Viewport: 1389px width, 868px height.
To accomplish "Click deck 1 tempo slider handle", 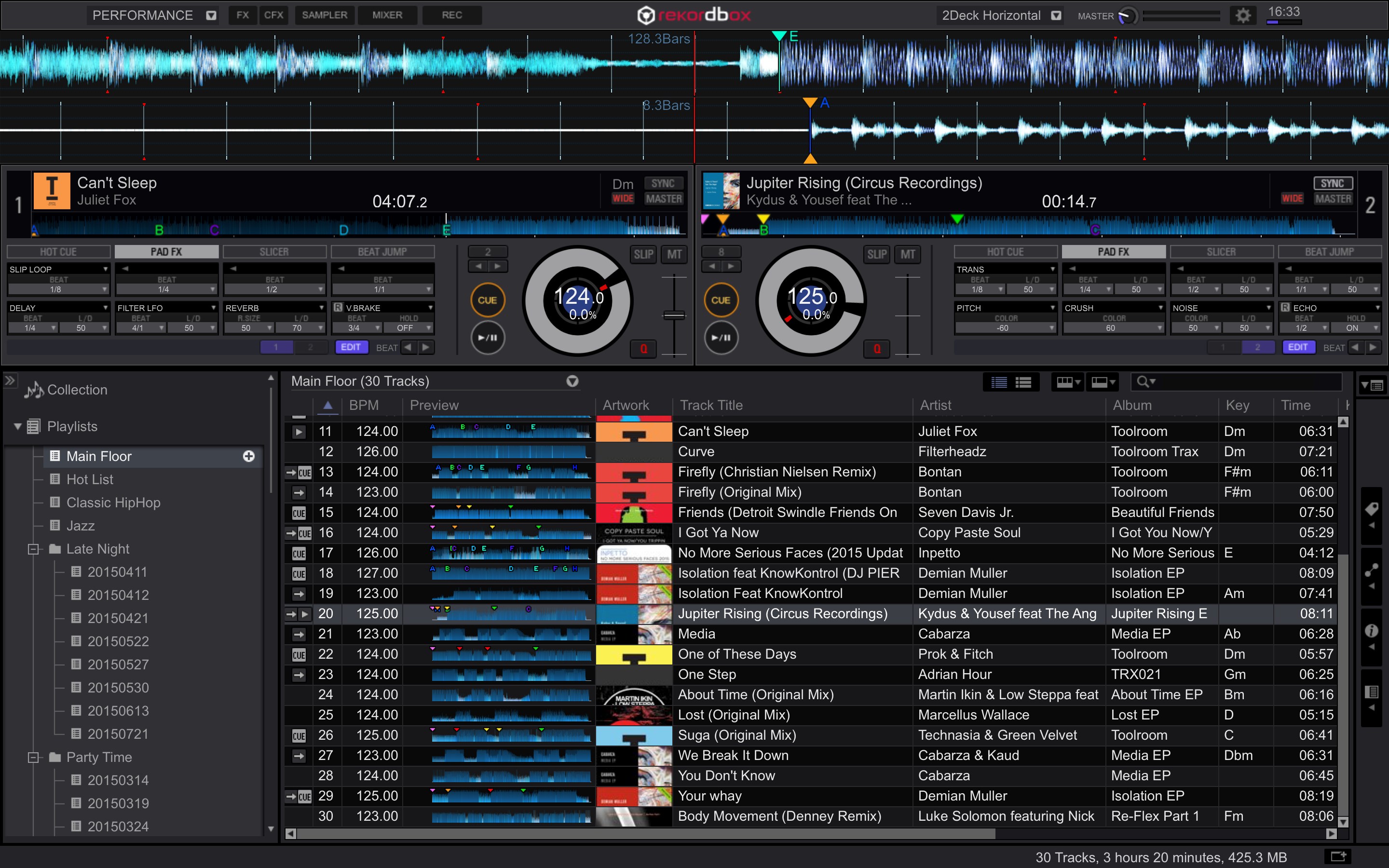I will point(674,315).
